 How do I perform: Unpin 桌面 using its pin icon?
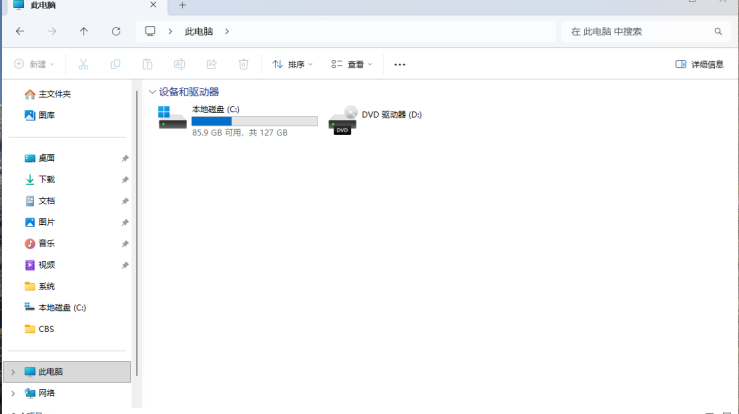(x=125, y=158)
